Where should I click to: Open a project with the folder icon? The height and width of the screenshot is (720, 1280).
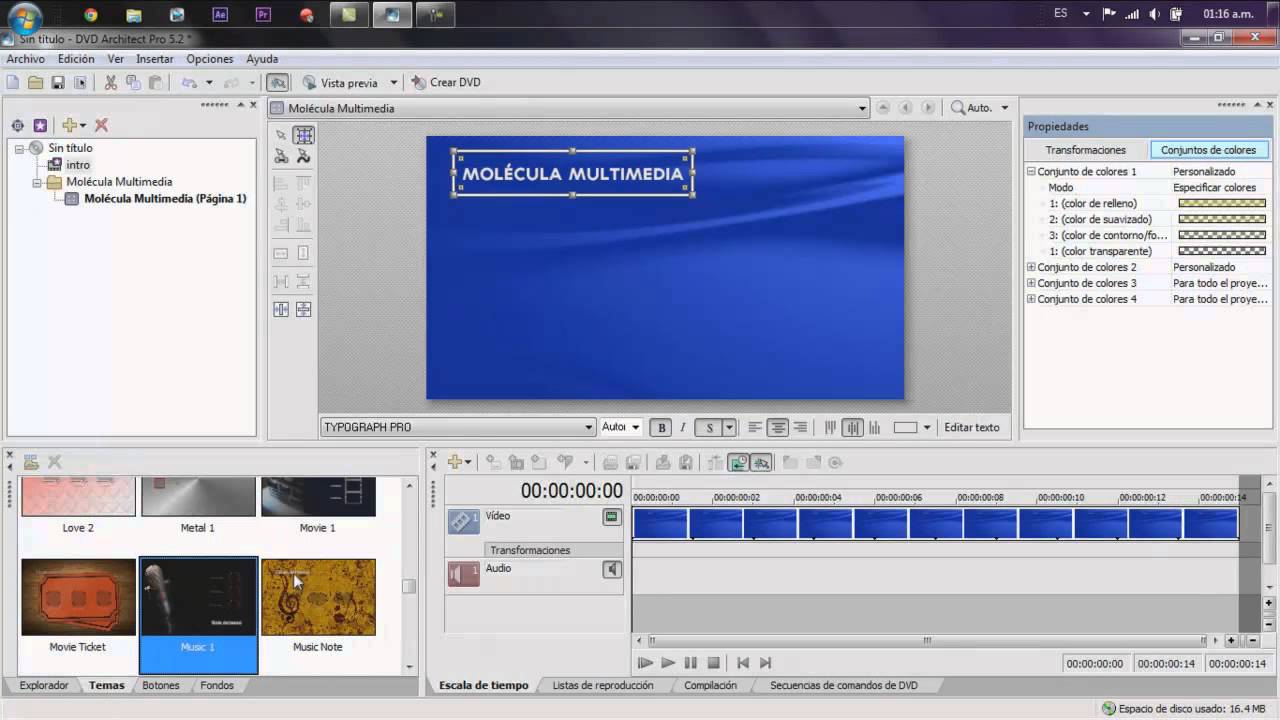[x=35, y=83]
